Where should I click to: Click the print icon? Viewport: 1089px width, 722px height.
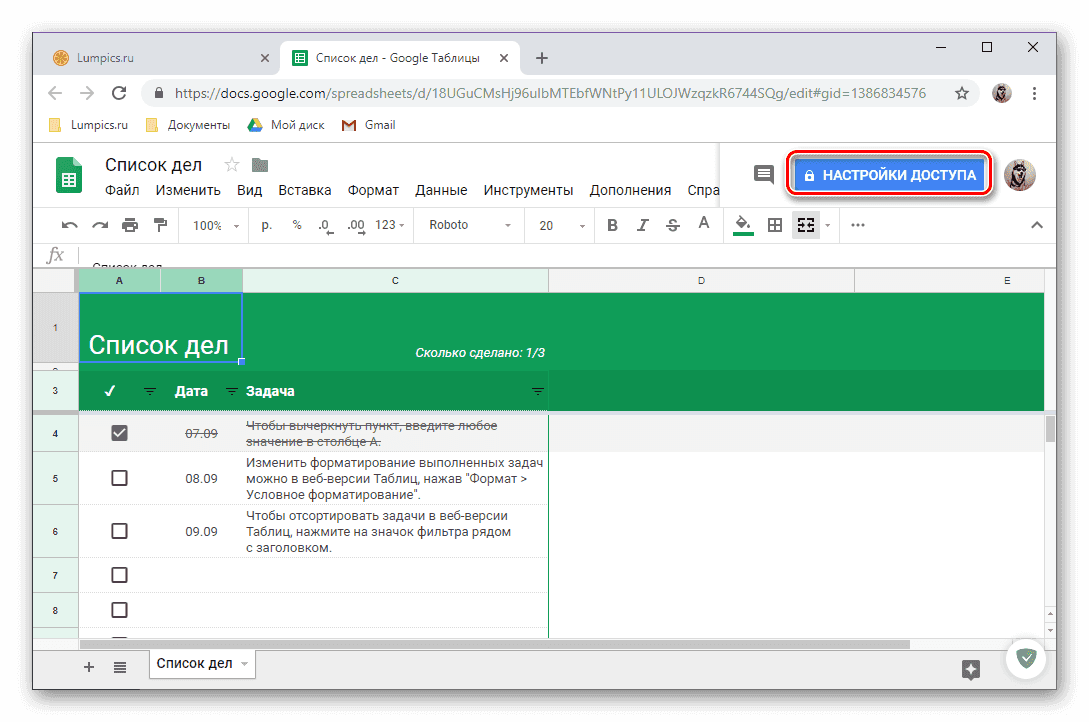pyautogui.click(x=130, y=225)
